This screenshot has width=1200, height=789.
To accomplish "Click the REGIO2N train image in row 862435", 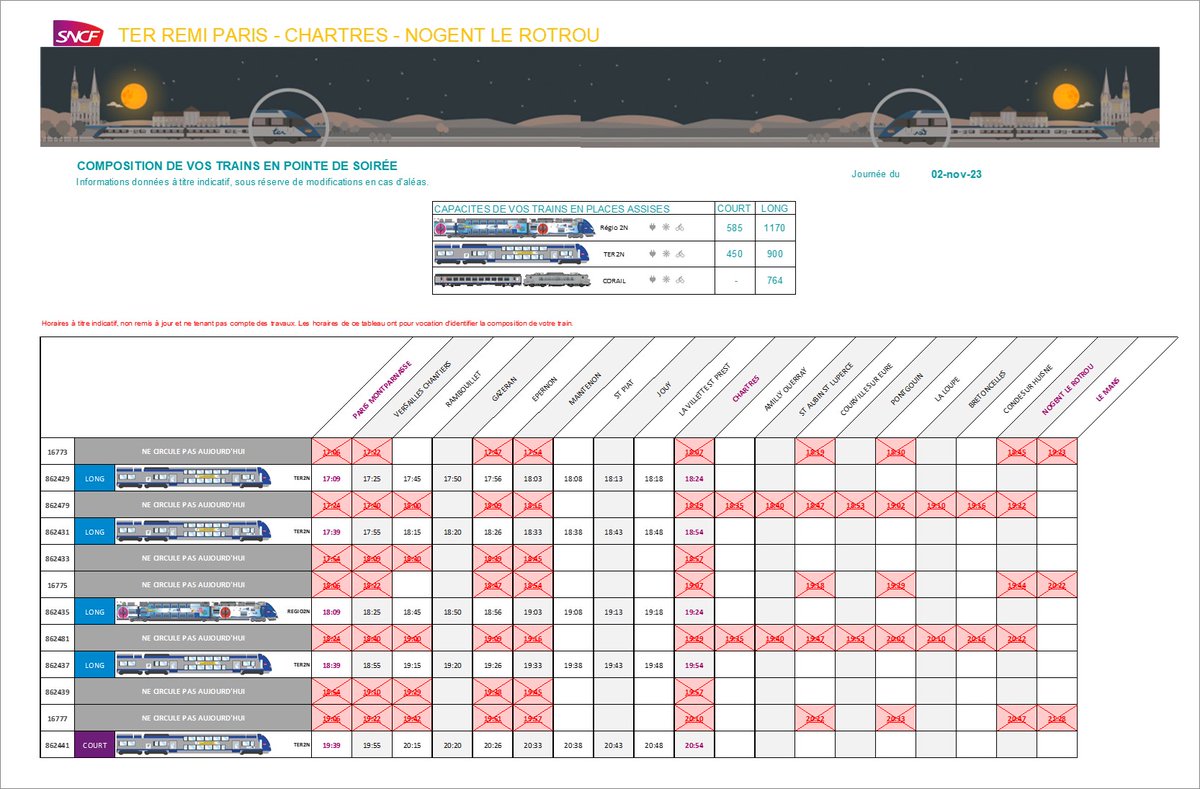I will point(195,611).
